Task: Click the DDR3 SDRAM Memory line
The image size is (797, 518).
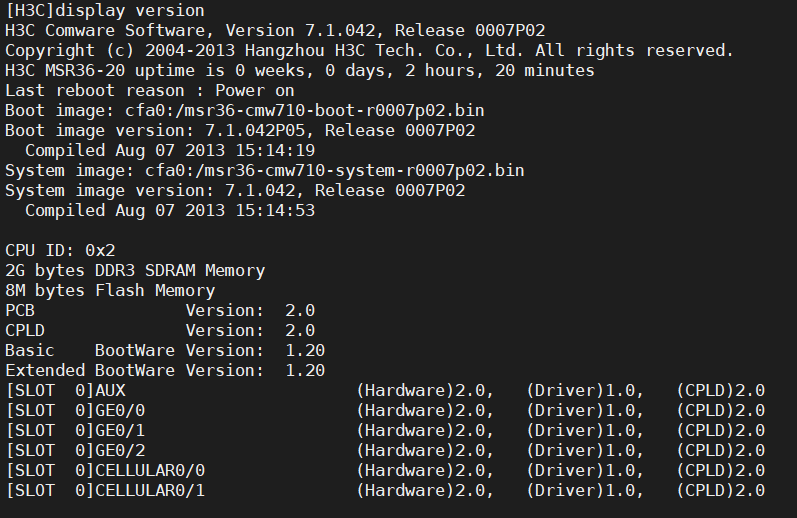Action: point(134,270)
